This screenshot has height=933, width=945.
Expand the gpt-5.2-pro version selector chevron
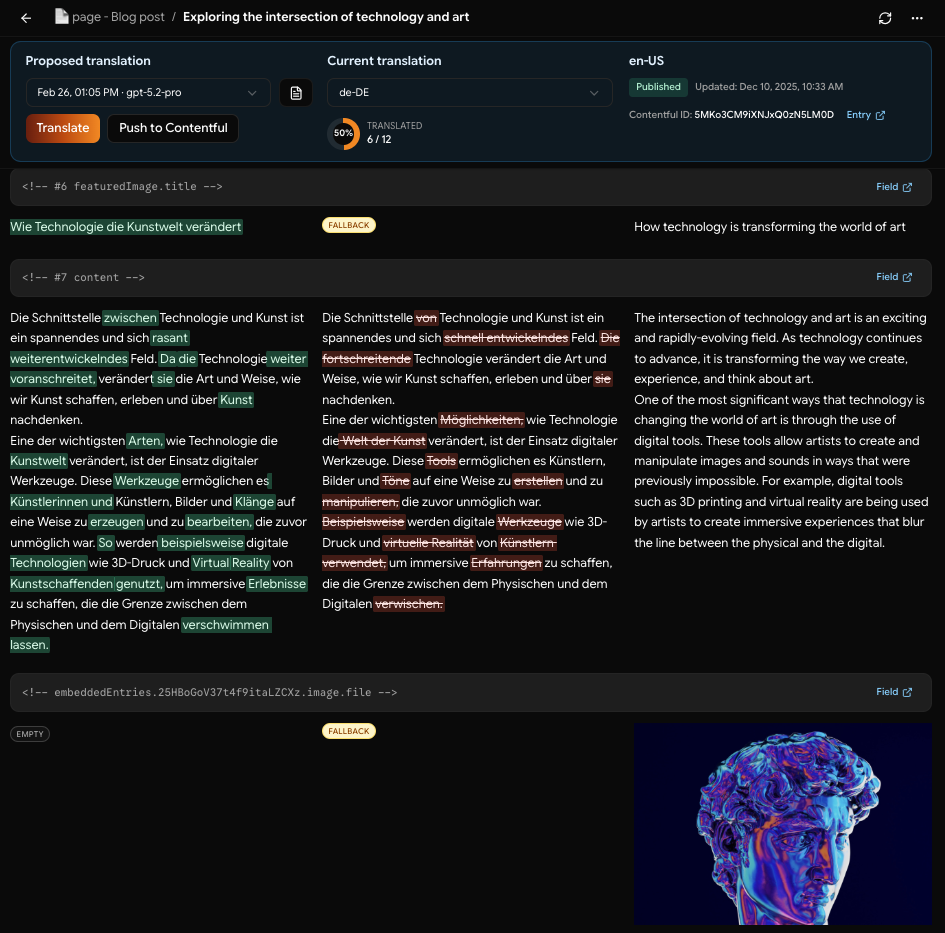[252, 92]
